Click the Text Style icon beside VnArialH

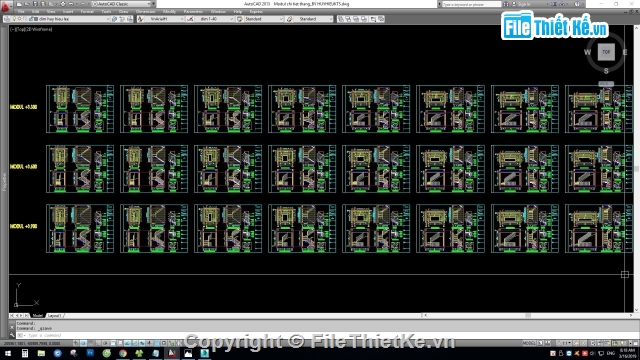click(x=140, y=19)
